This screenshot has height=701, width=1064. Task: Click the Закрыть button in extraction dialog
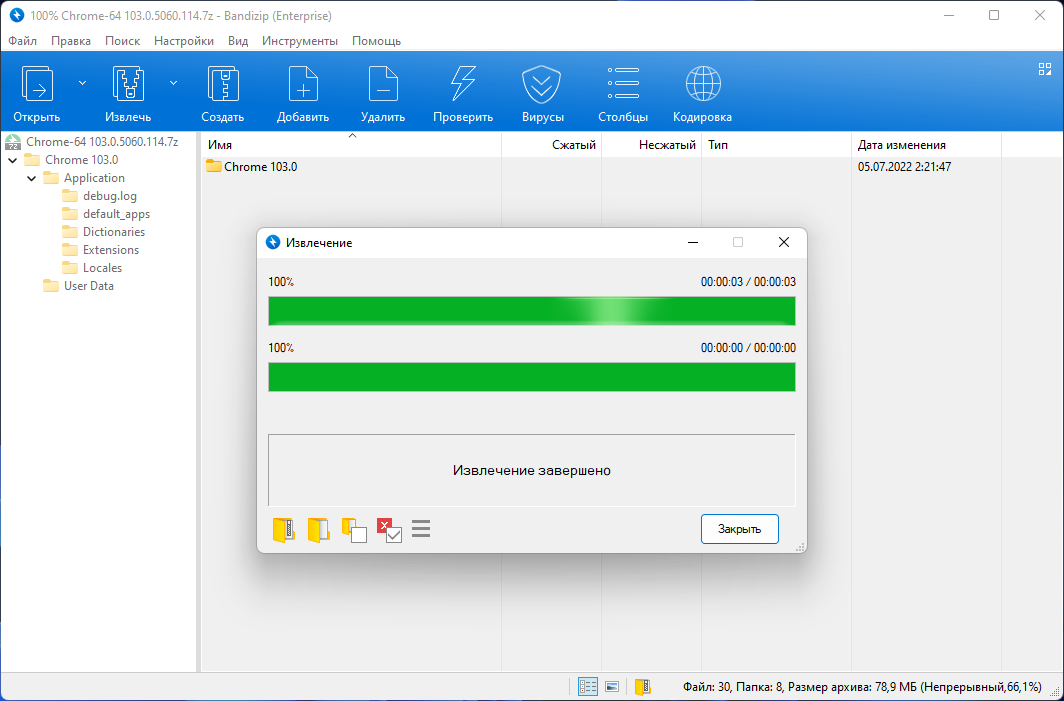tap(740, 529)
